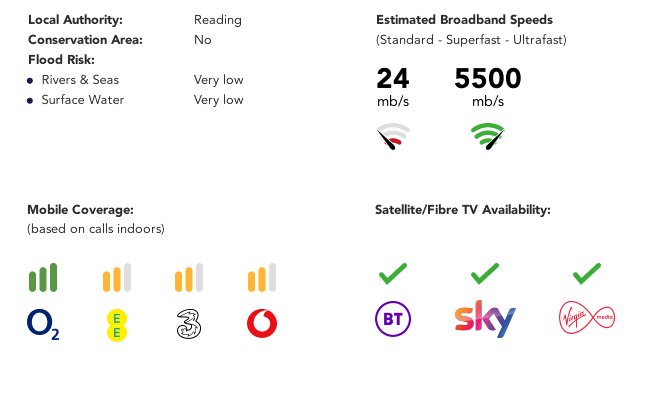Click the green checkmark above Virgin Media
The height and width of the screenshot is (395, 663).
point(587,273)
